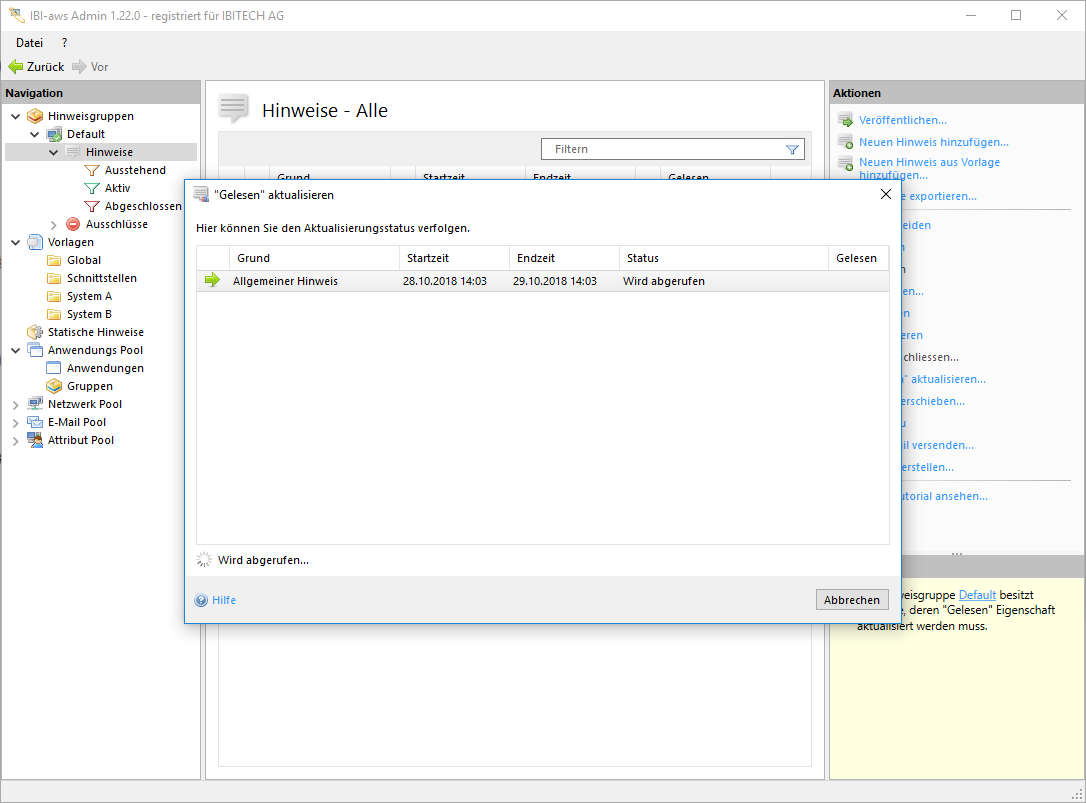This screenshot has height=803, width=1086.
Task: Select the Allgemeiner Hinweis row
Action: [x=285, y=282]
